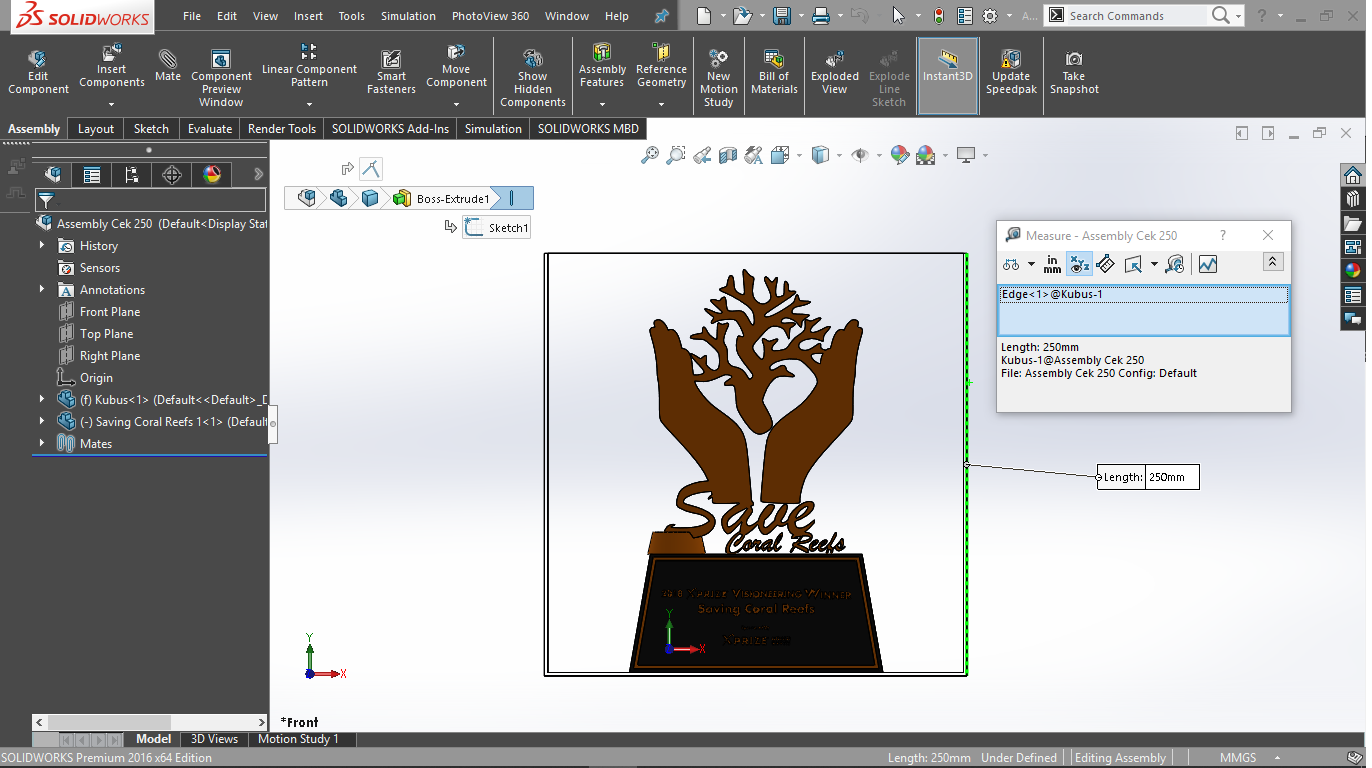Toggle the pushpin next to Help menu
The width and height of the screenshot is (1372, 768).
click(x=661, y=16)
